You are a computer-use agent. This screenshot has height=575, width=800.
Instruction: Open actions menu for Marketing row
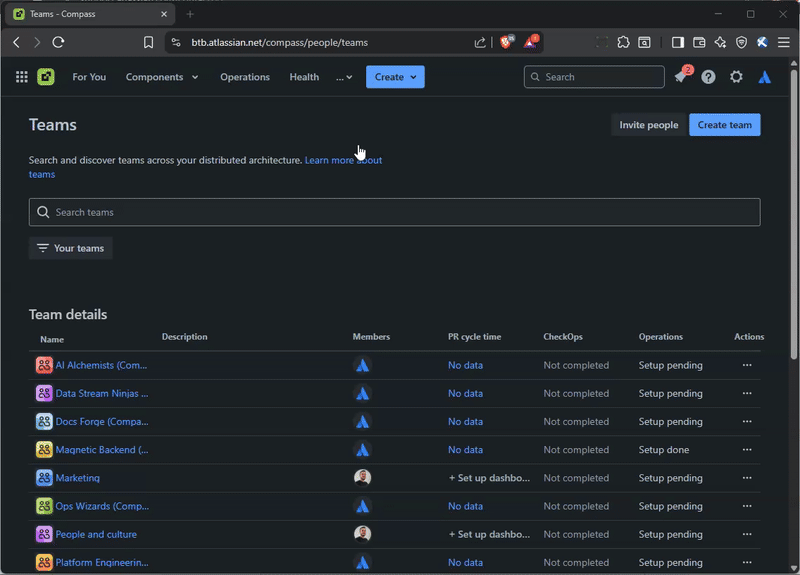[x=747, y=478]
